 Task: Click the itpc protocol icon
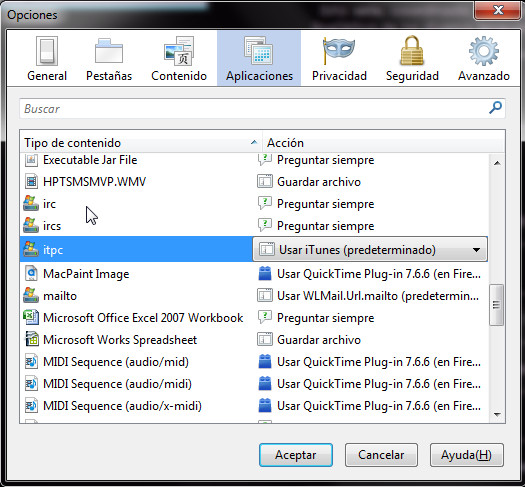pos(30,250)
